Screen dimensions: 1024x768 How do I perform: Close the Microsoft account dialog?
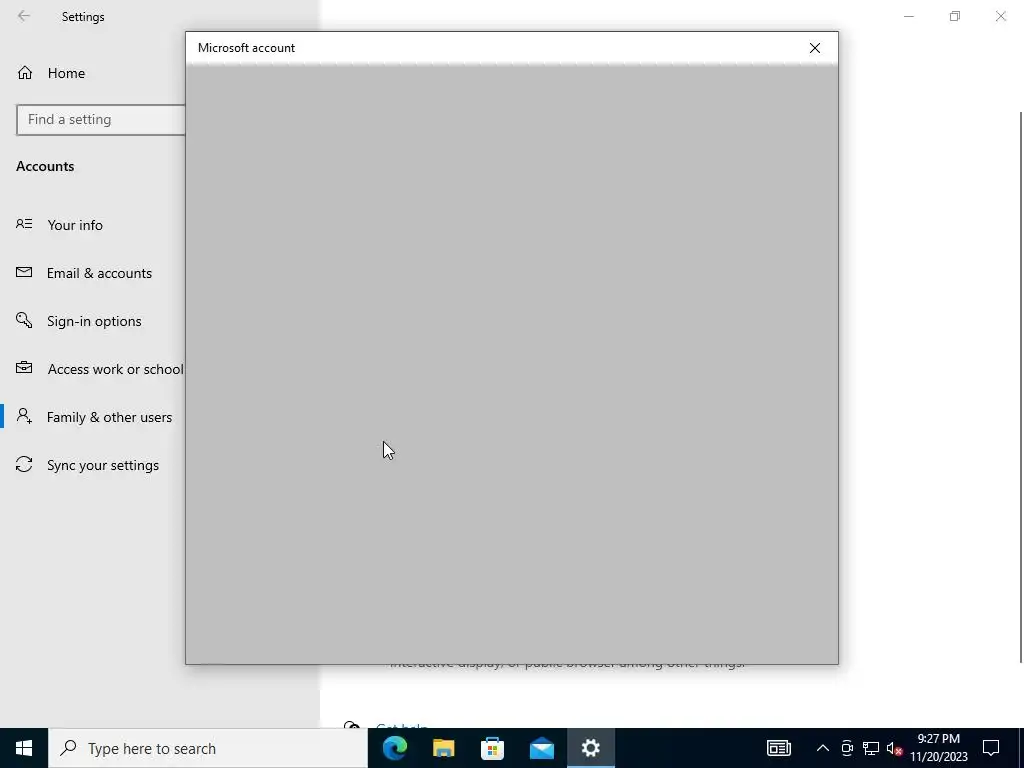click(x=814, y=48)
